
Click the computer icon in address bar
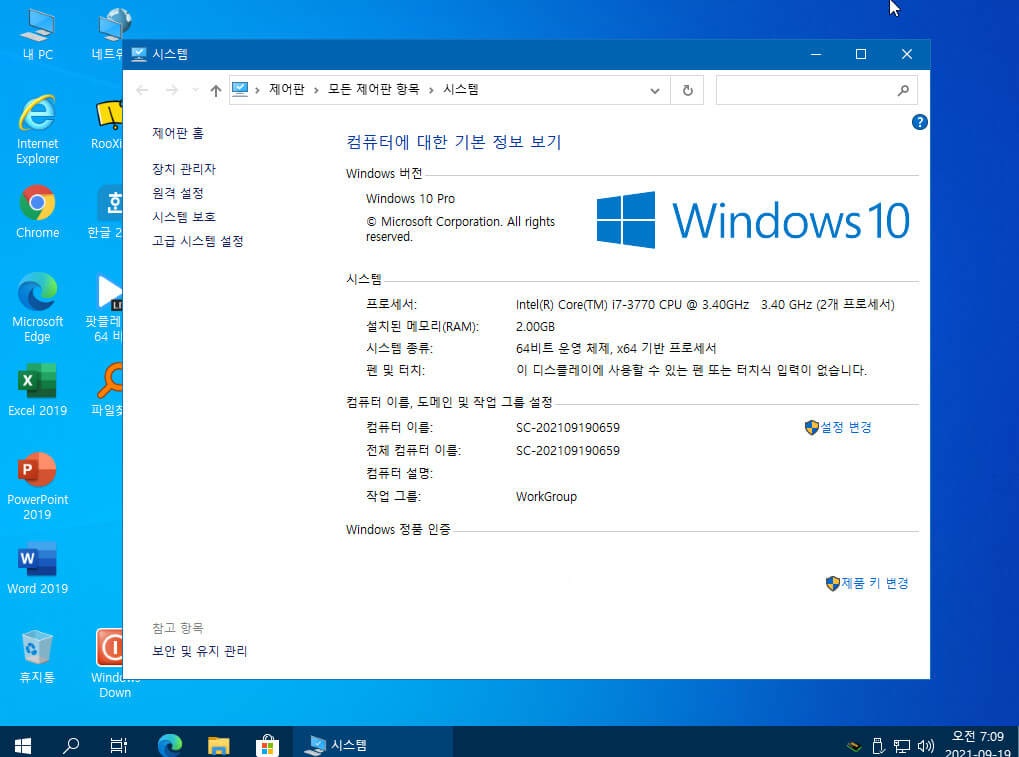[x=240, y=90]
